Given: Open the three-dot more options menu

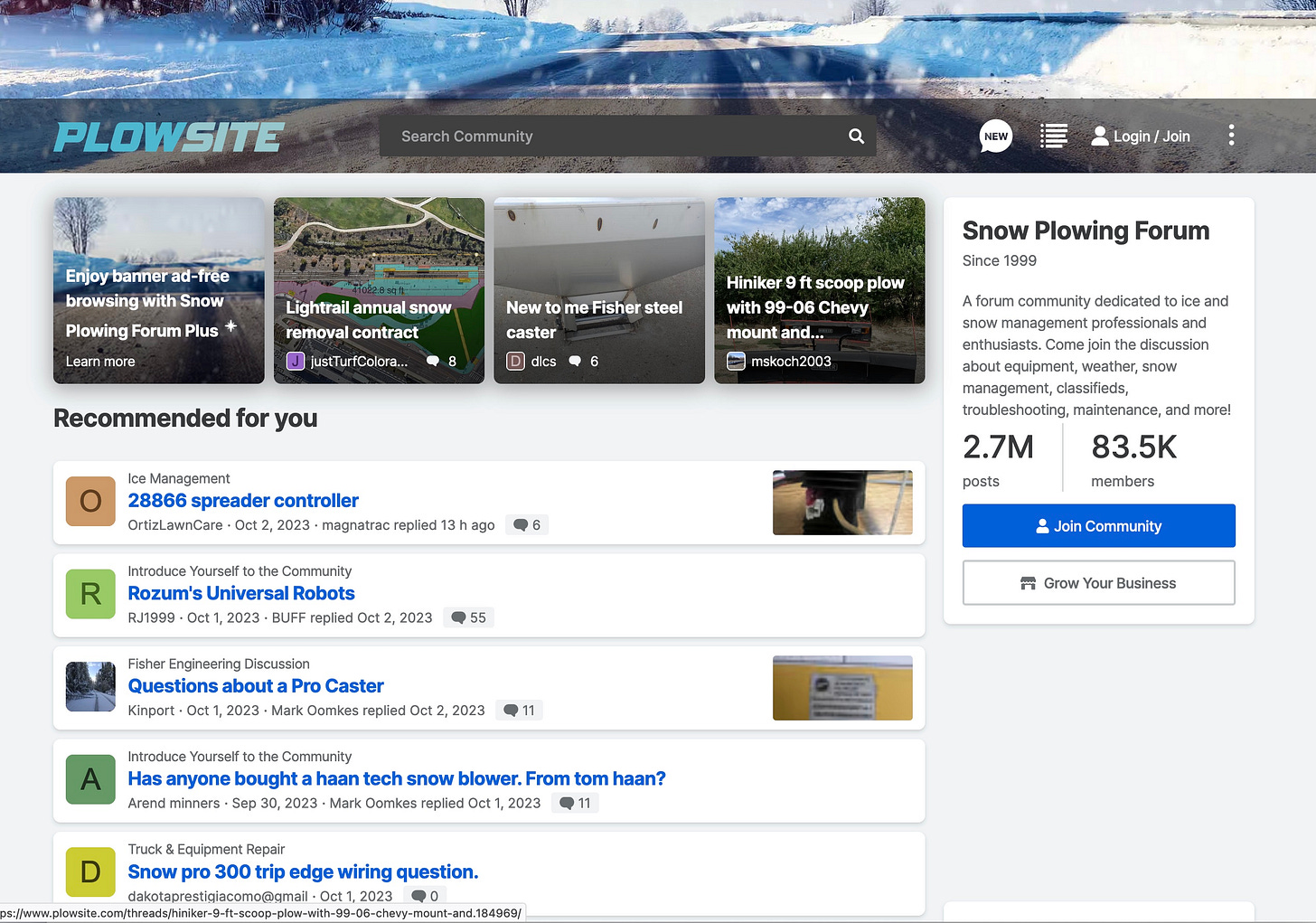Looking at the screenshot, I should click(1231, 136).
